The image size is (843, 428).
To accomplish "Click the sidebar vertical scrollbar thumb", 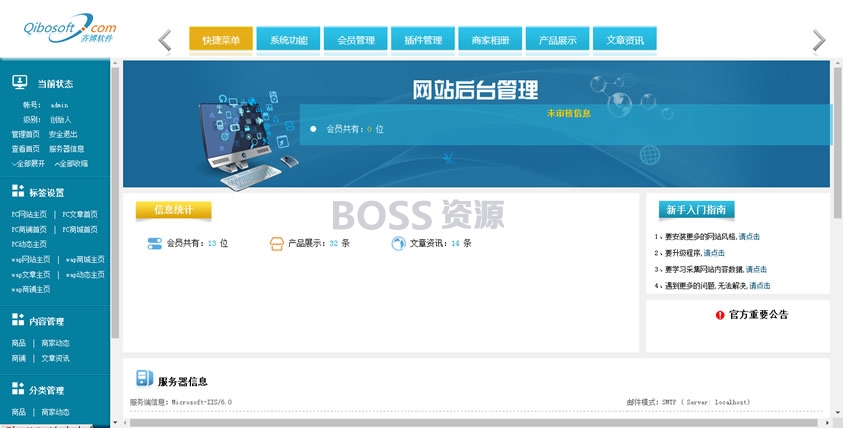I will (x=115, y=202).
